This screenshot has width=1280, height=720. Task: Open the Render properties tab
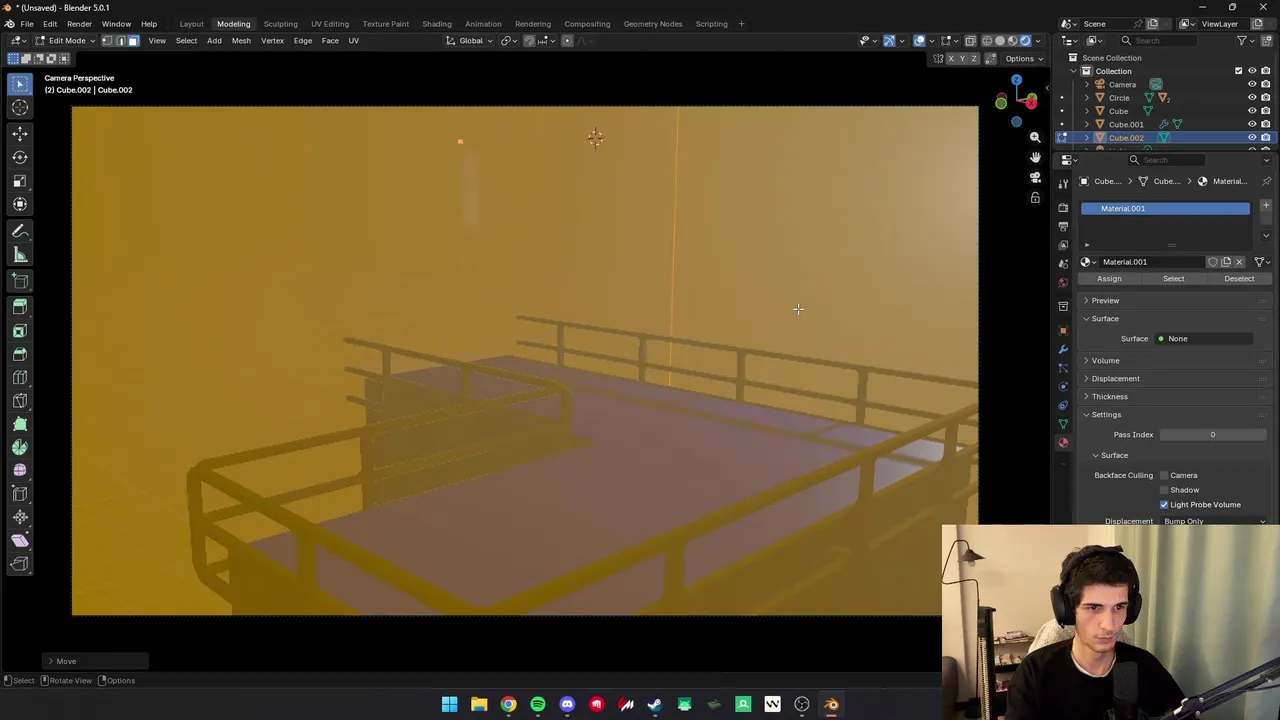(x=1063, y=207)
